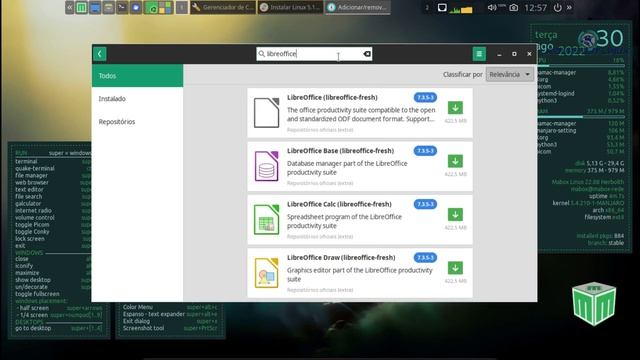Open the blue web browser icon in panel
640x360 pixels.
click(136, 7)
